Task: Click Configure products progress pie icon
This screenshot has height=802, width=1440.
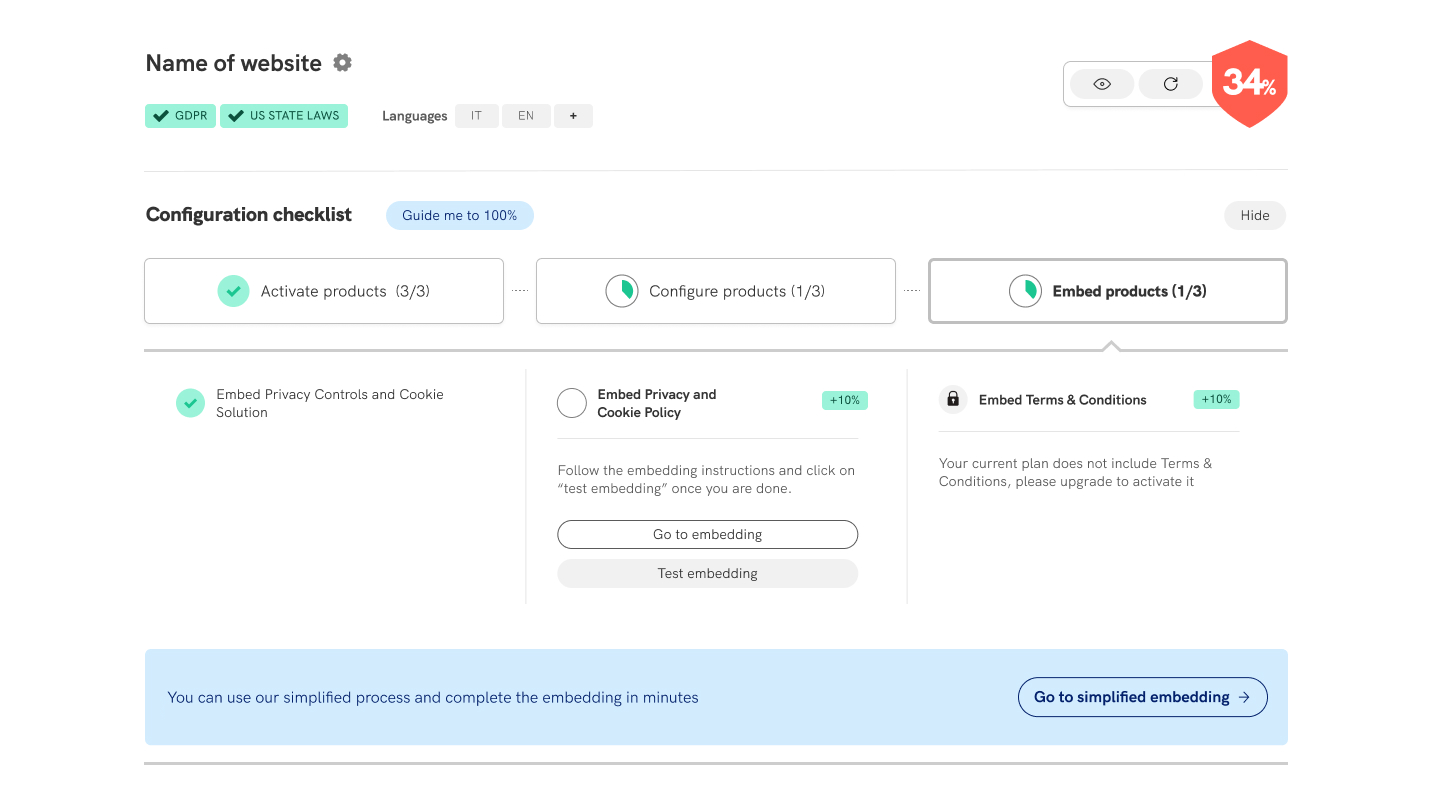Action: point(621,291)
